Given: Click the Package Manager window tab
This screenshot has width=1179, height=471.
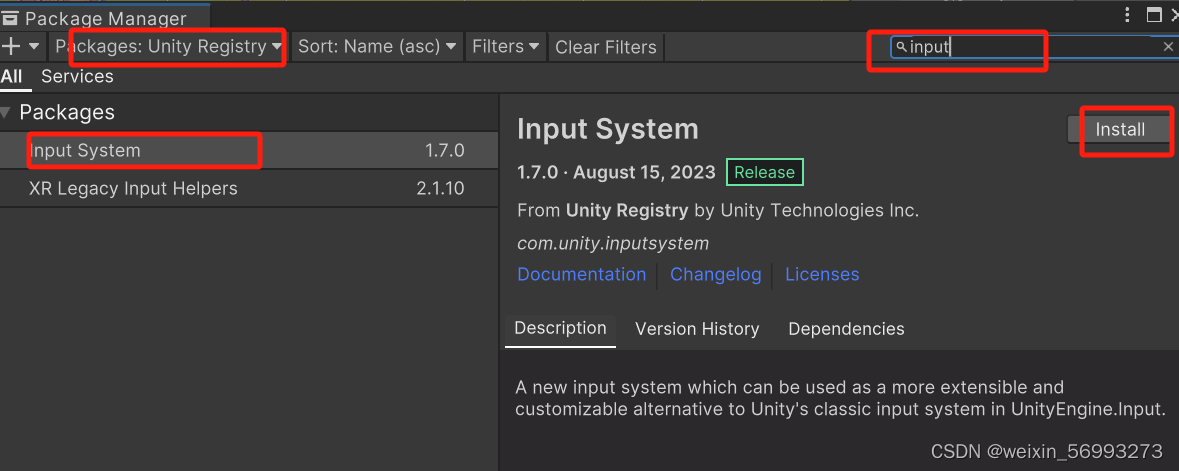Looking at the screenshot, I should tap(105, 17).
